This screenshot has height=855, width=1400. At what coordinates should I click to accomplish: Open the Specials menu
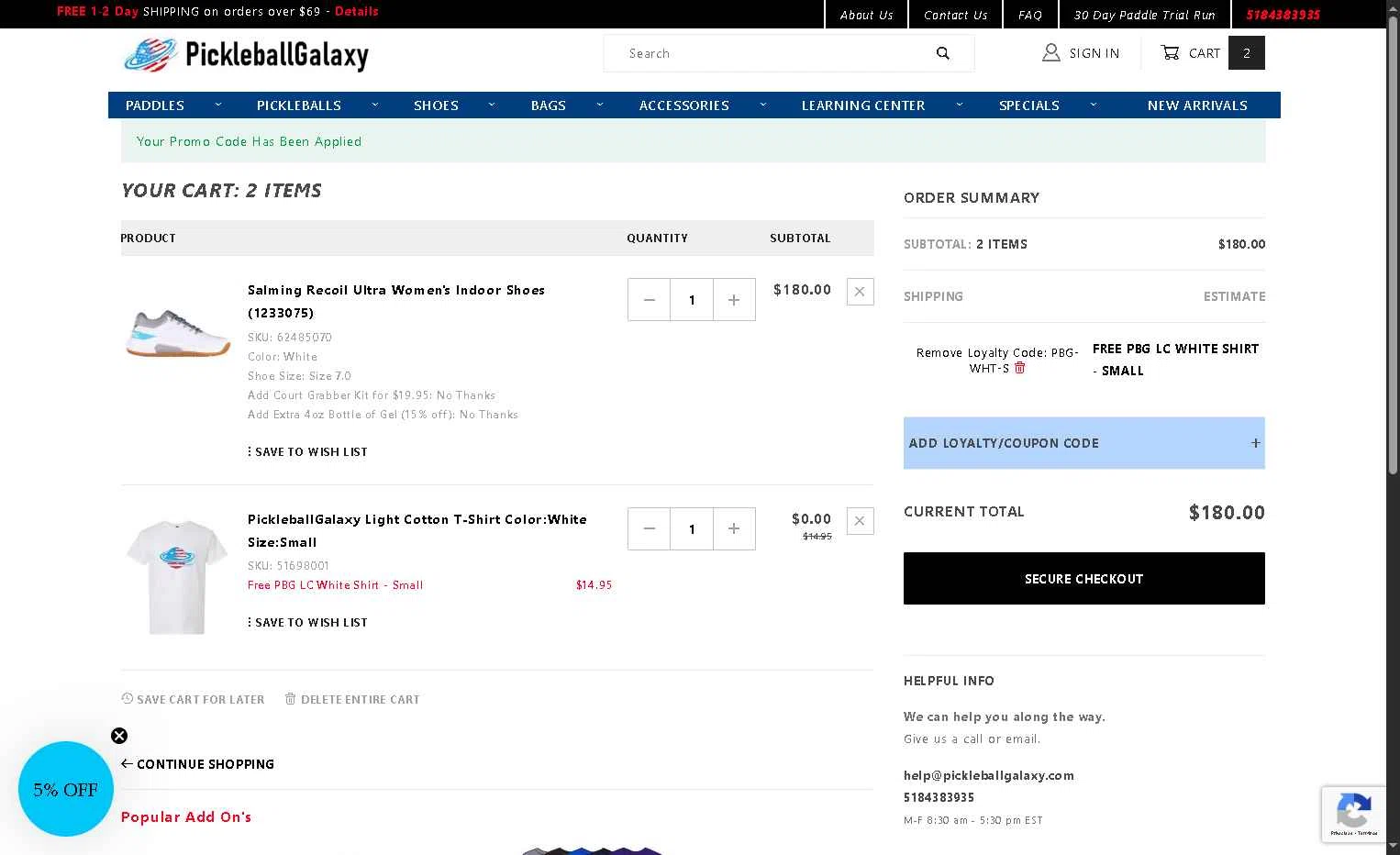[x=1029, y=105]
